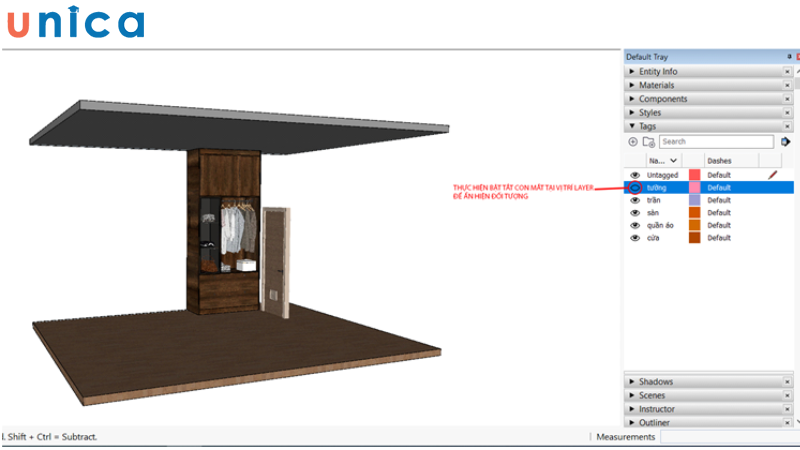Expand the Materials panel
The image size is (800, 450).
pyautogui.click(x=632, y=85)
